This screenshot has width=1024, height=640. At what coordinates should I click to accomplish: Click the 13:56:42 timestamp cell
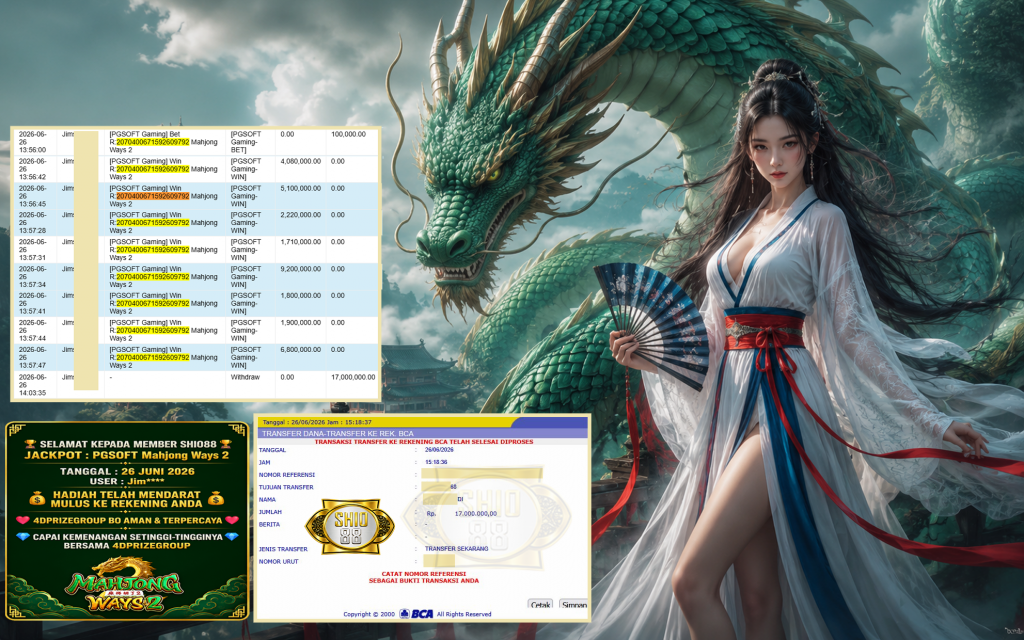coord(35,169)
